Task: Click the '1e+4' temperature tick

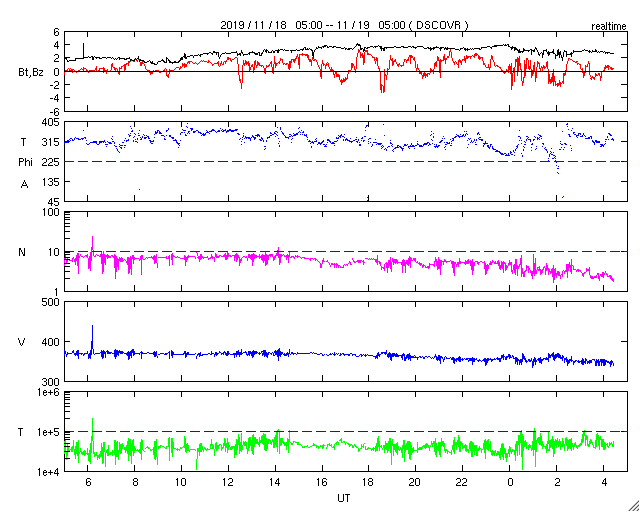Action: click(x=50, y=472)
